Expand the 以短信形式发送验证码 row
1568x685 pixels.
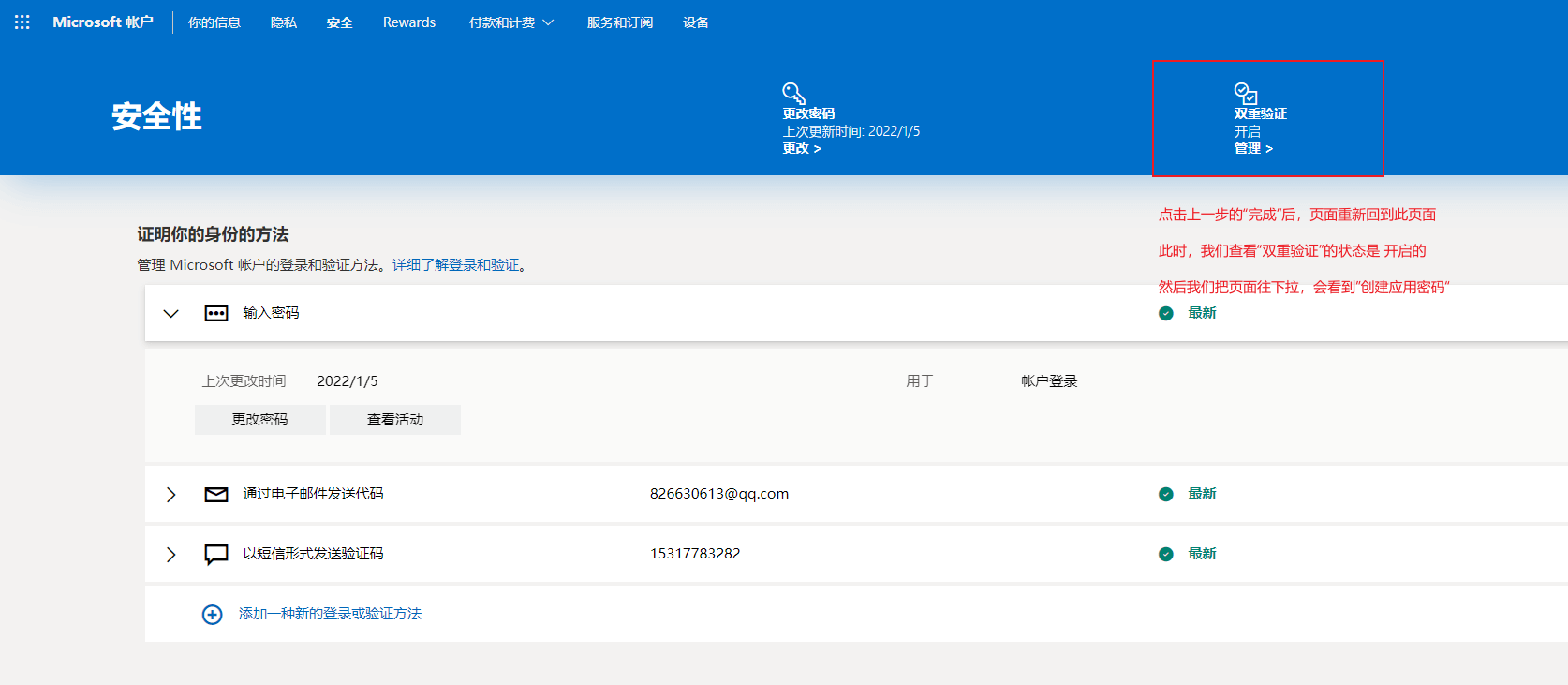click(x=170, y=554)
